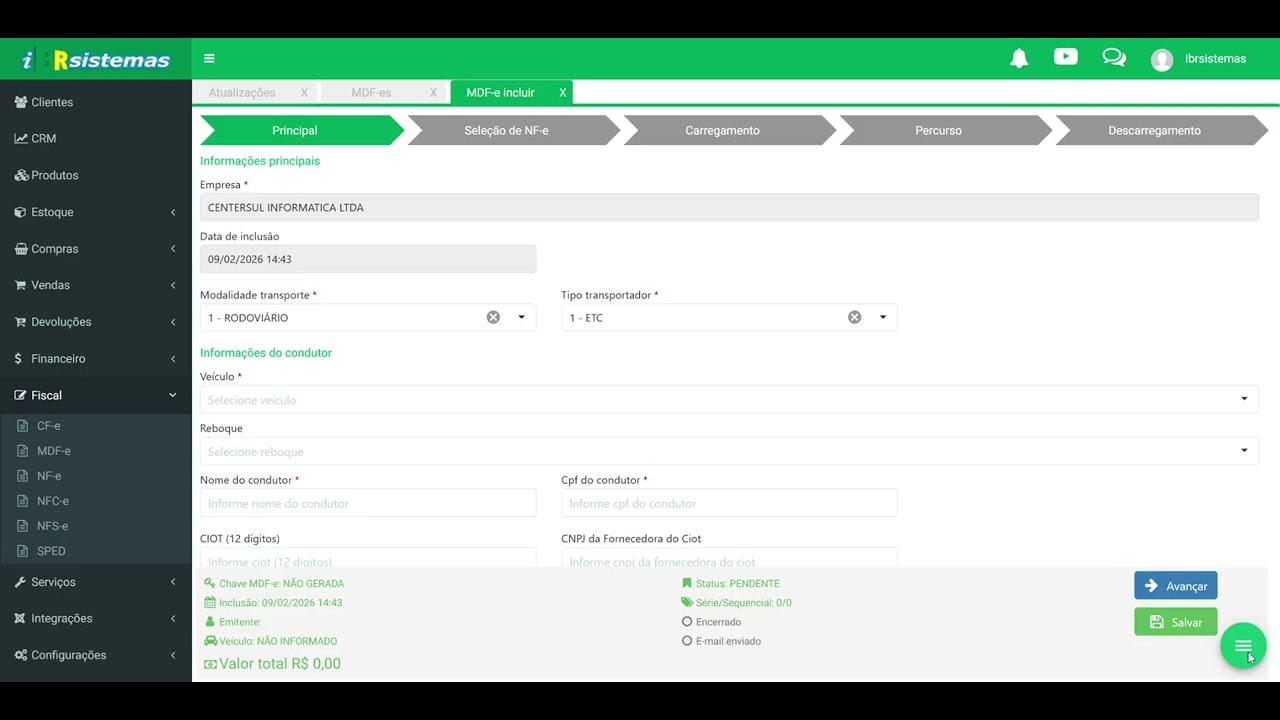Click the Estoque box icon
The height and width of the screenshot is (720, 1280).
(21, 212)
